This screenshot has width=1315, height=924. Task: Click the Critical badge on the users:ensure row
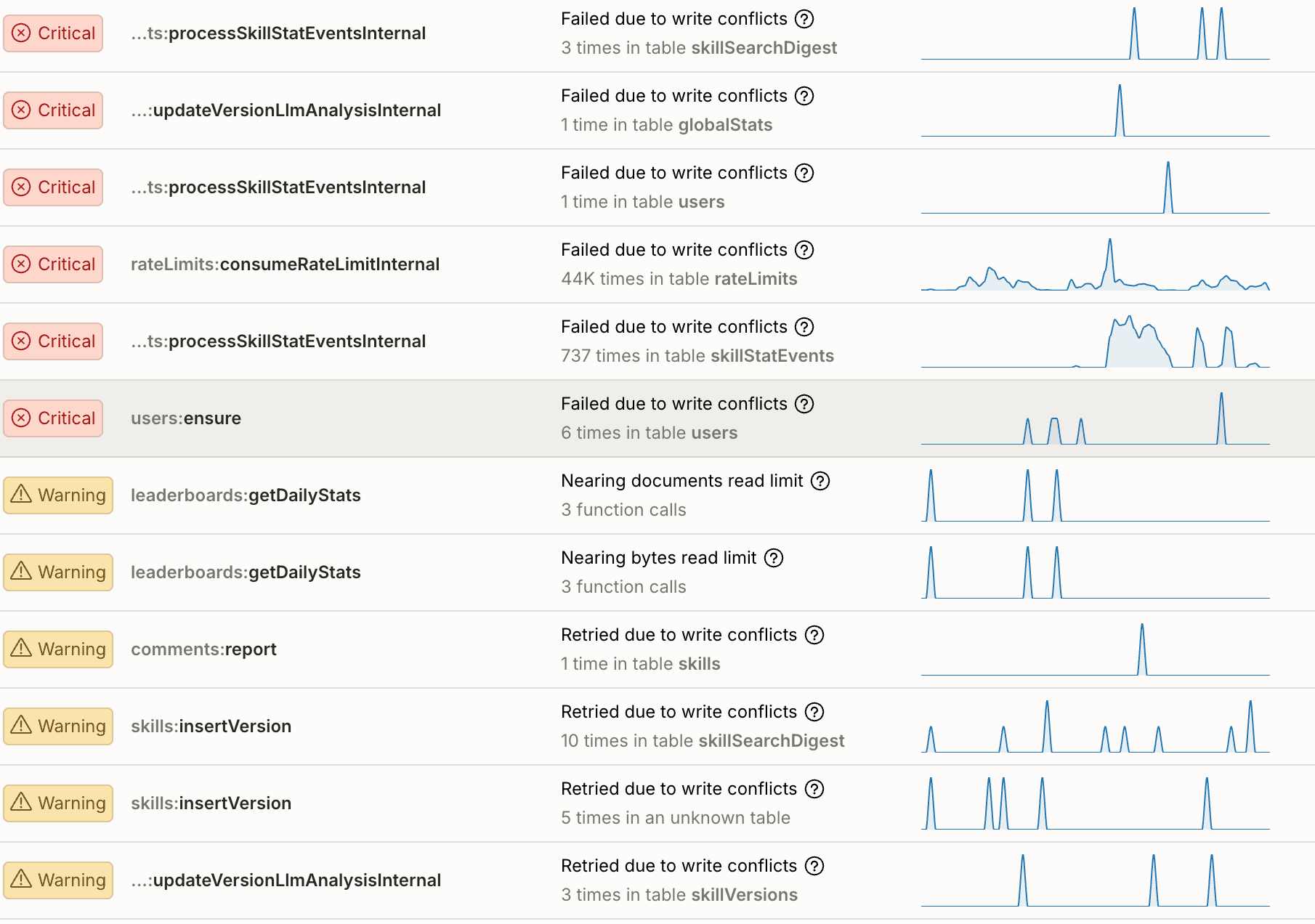pos(53,418)
